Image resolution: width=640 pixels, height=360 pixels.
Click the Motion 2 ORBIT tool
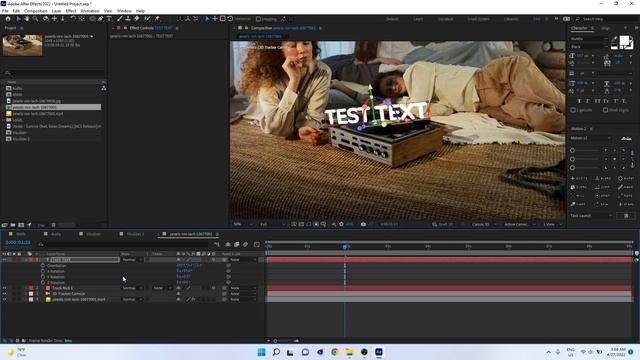pyautogui.click(x=602, y=196)
